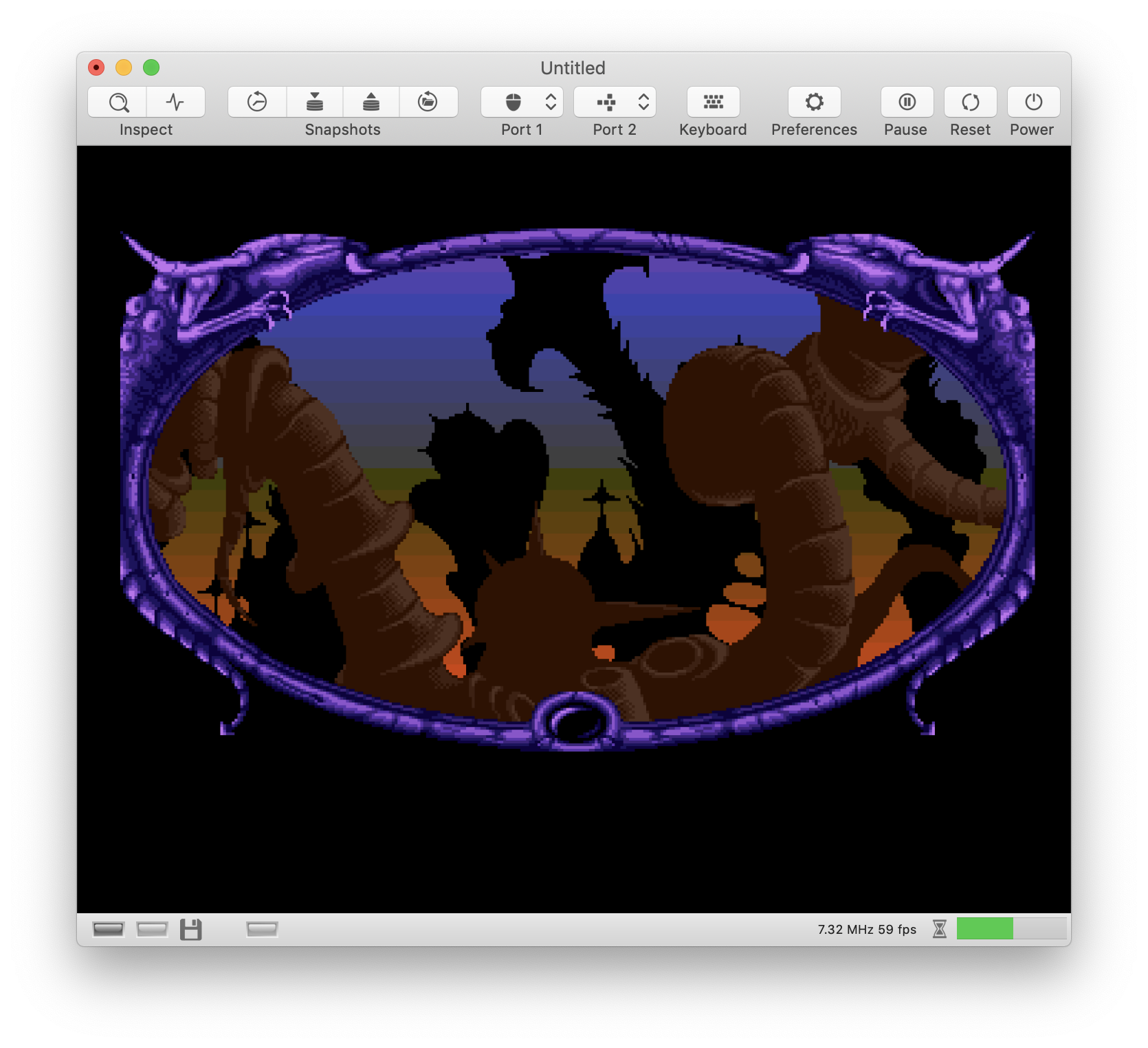Viewport: 1148px width, 1048px height.
Task: Click the hourglass warp mode icon
Action: 940,929
